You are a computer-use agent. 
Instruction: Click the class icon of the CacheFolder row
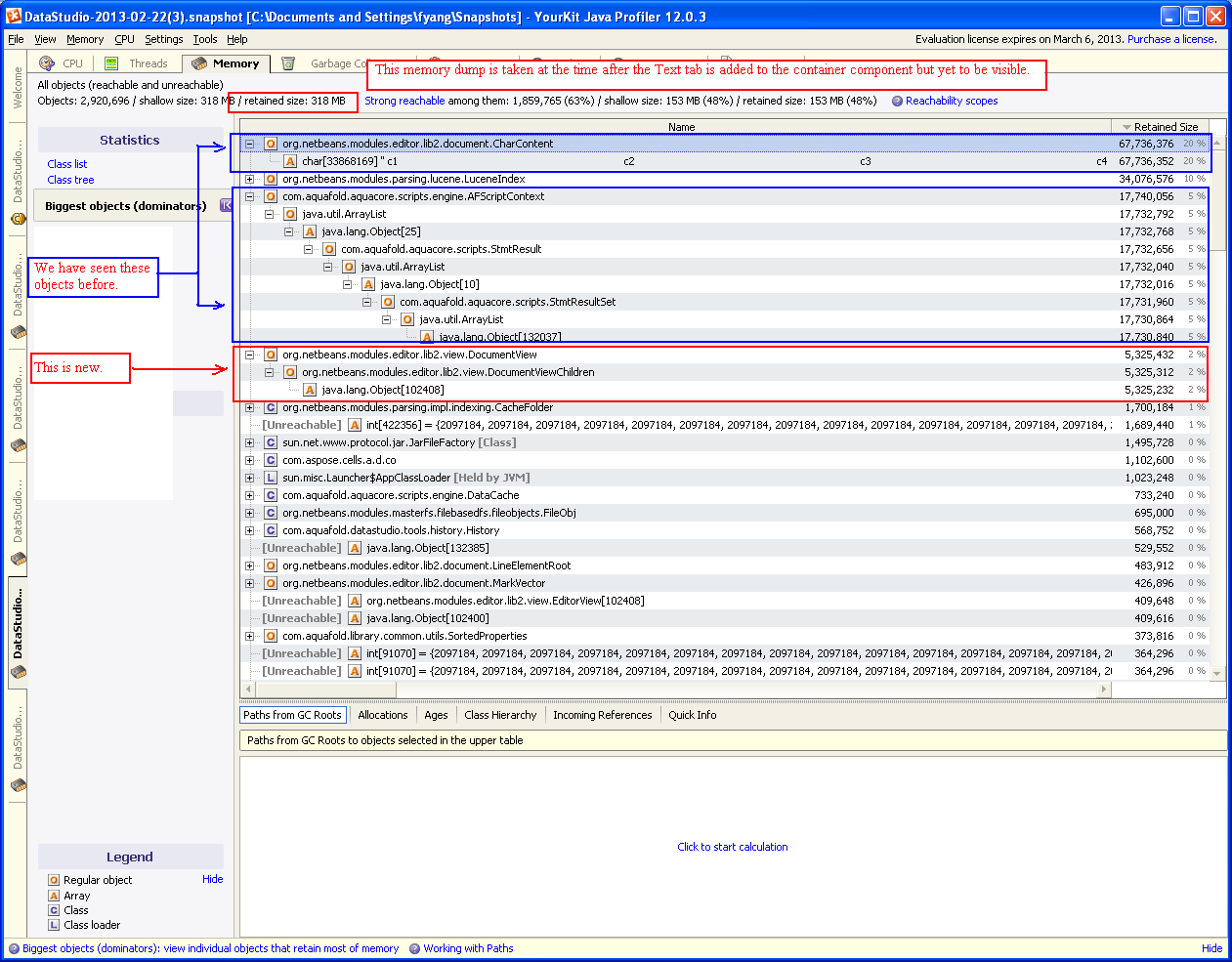pos(271,407)
